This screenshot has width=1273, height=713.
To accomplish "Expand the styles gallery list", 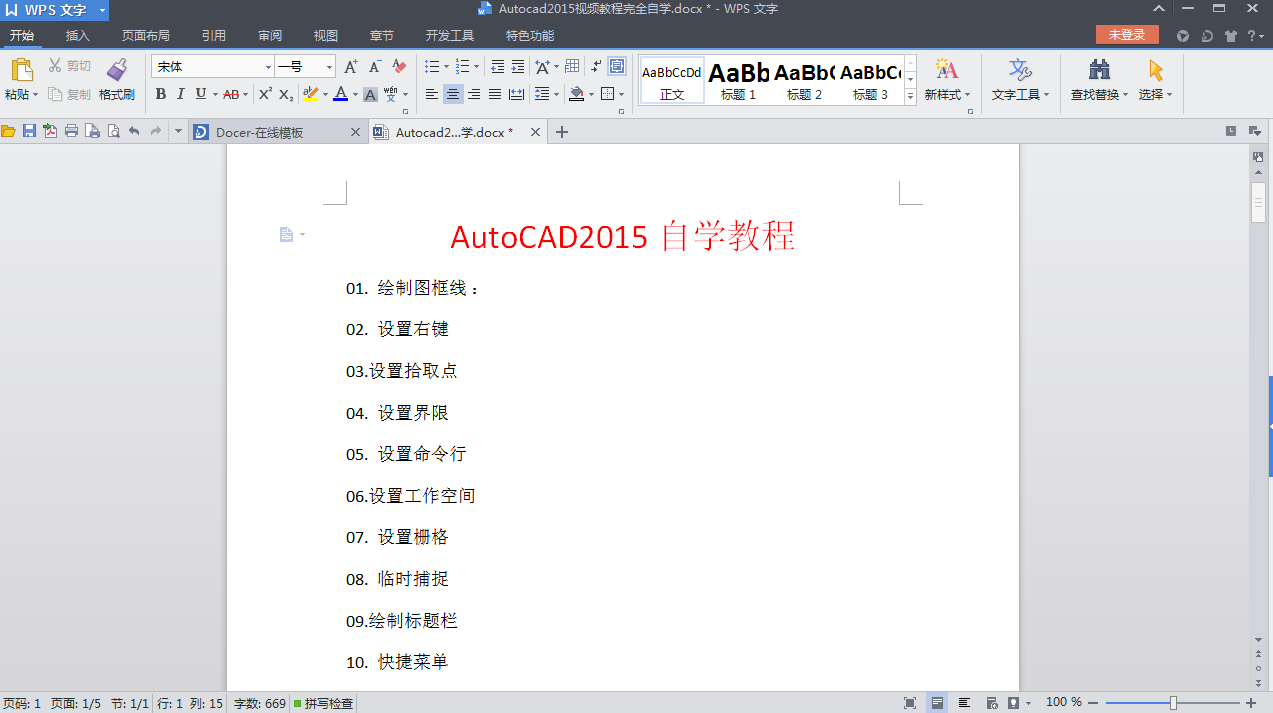I will (x=910, y=97).
